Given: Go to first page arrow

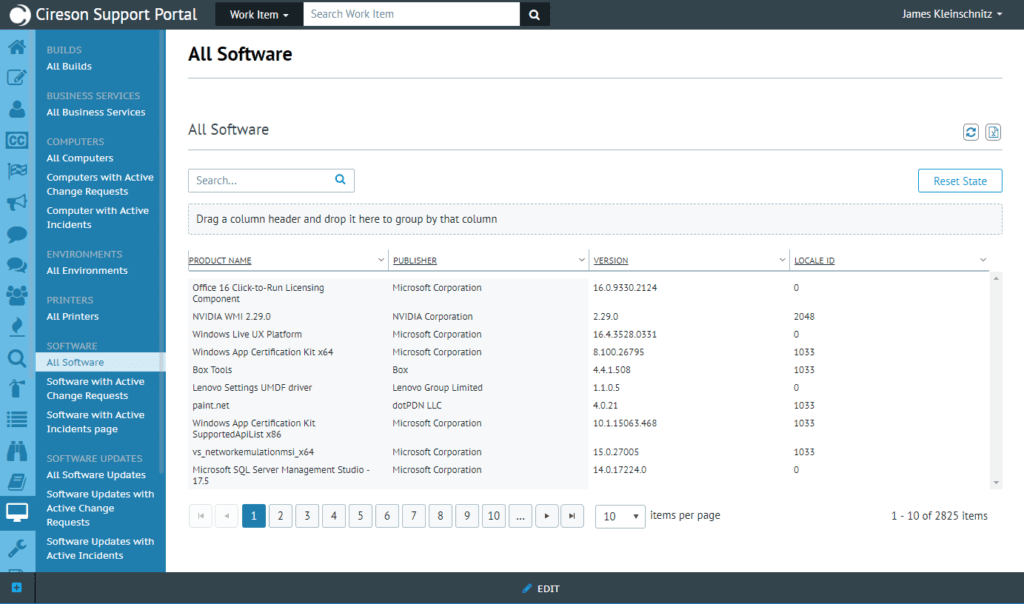Looking at the screenshot, I should click(x=200, y=516).
